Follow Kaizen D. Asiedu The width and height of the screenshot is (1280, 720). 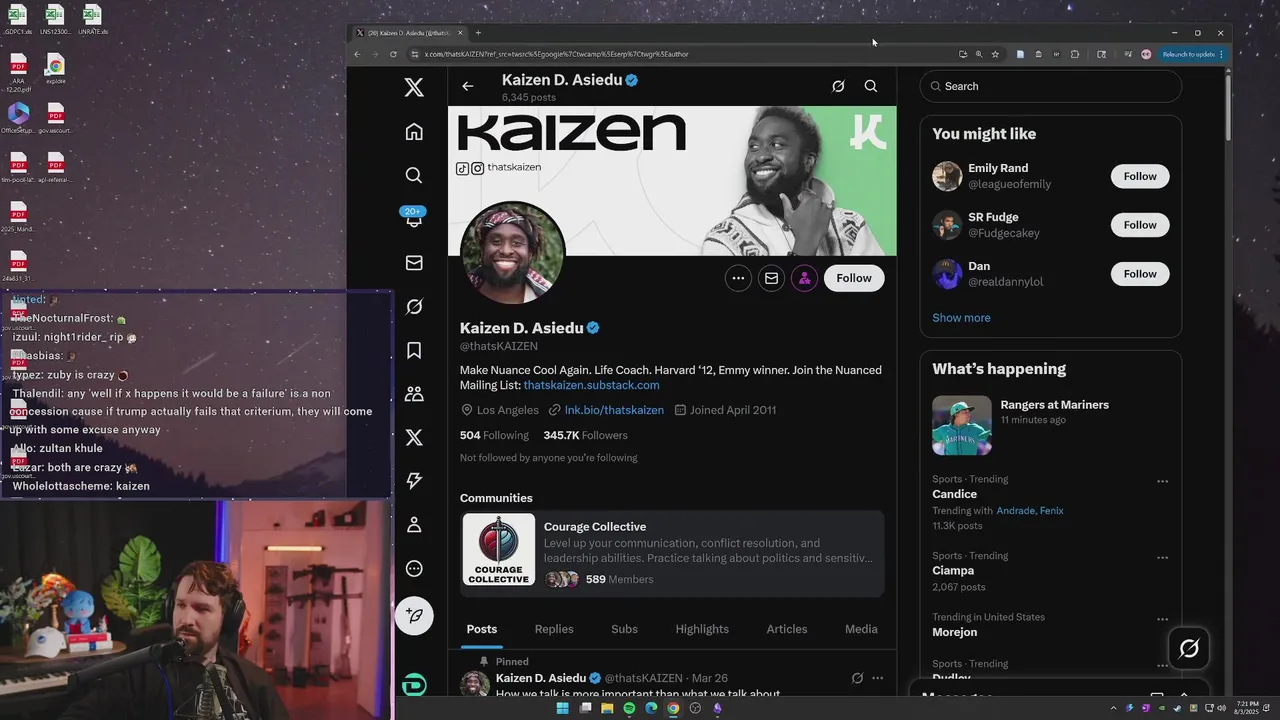pos(854,278)
